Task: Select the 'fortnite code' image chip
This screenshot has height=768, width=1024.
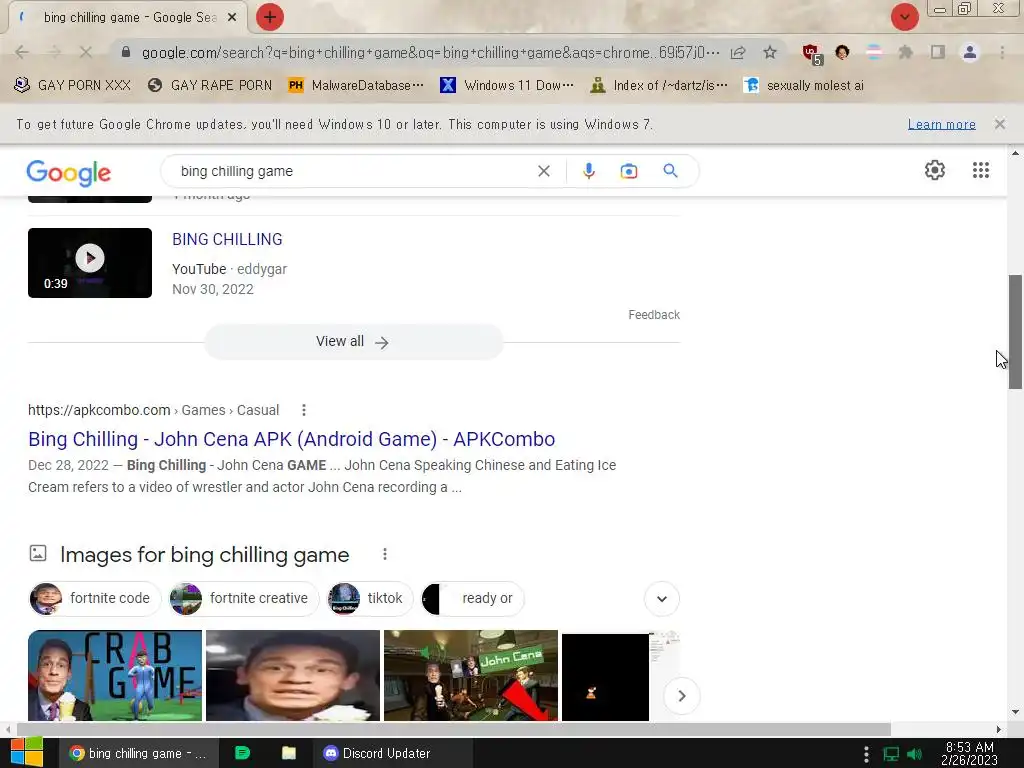Action: pyautogui.click(x=95, y=598)
